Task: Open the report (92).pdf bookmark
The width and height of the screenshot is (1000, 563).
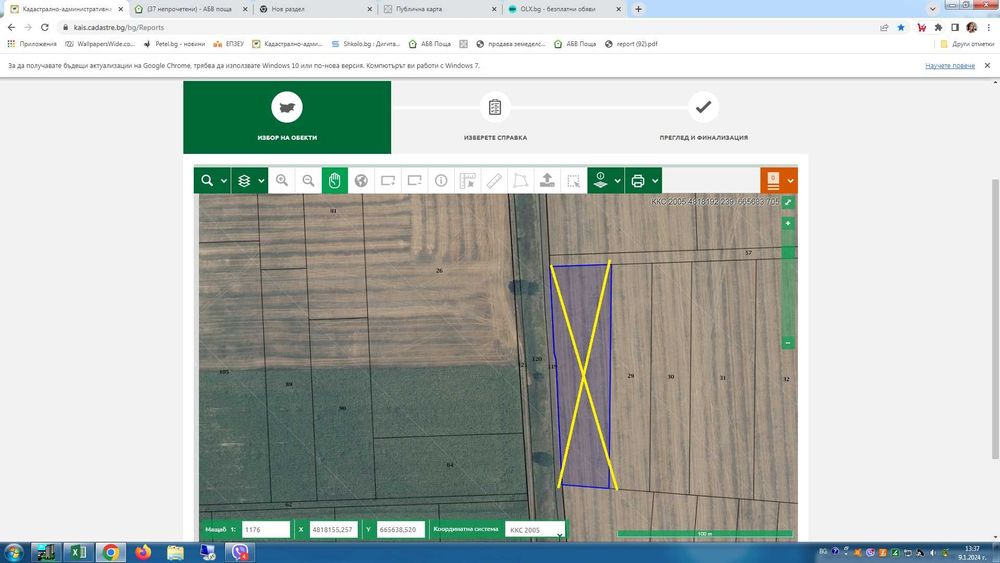Action: (x=631, y=44)
